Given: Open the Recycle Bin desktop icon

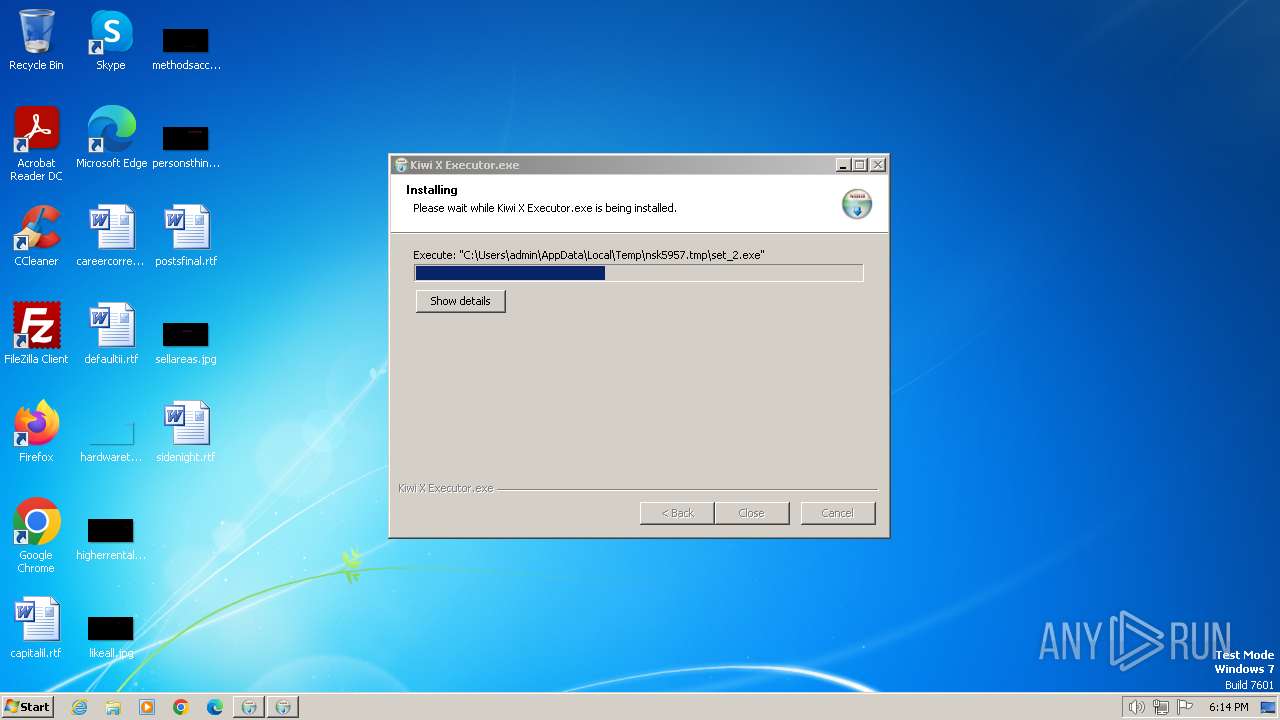Looking at the screenshot, I should [x=36, y=40].
